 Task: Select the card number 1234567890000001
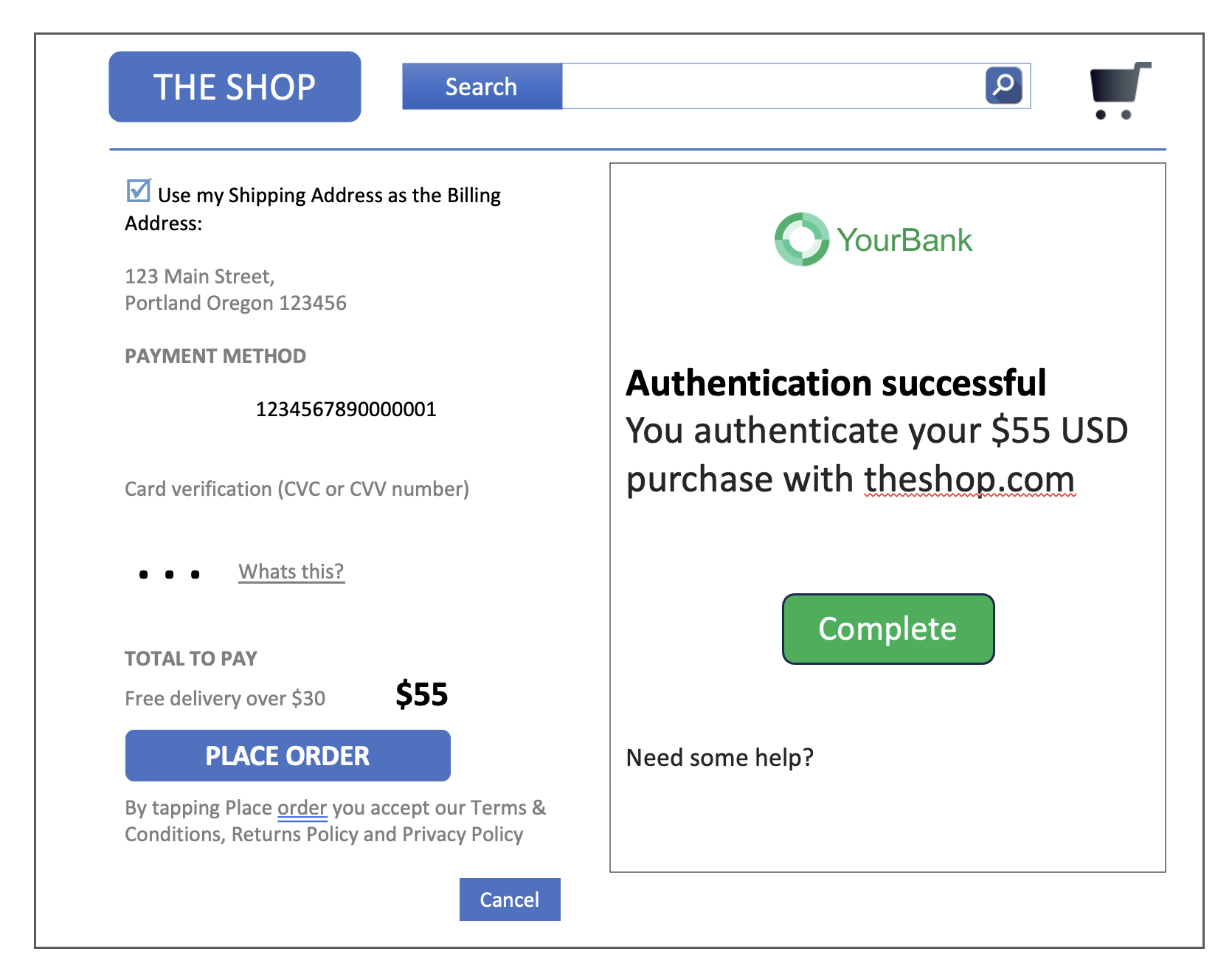[346, 410]
